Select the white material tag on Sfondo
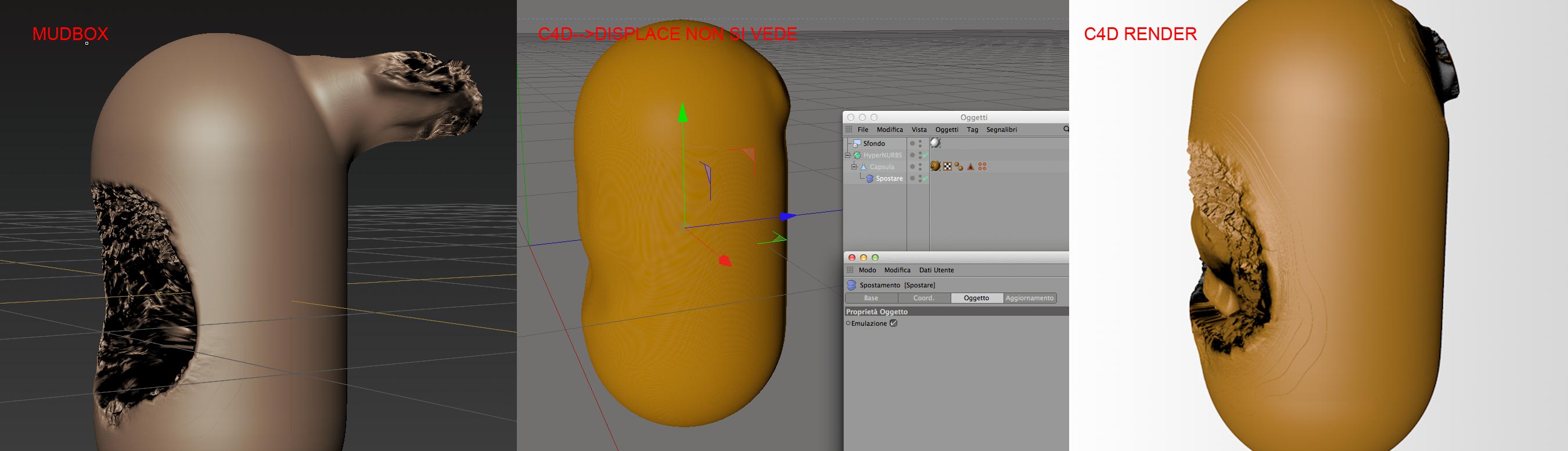 pos(936,143)
